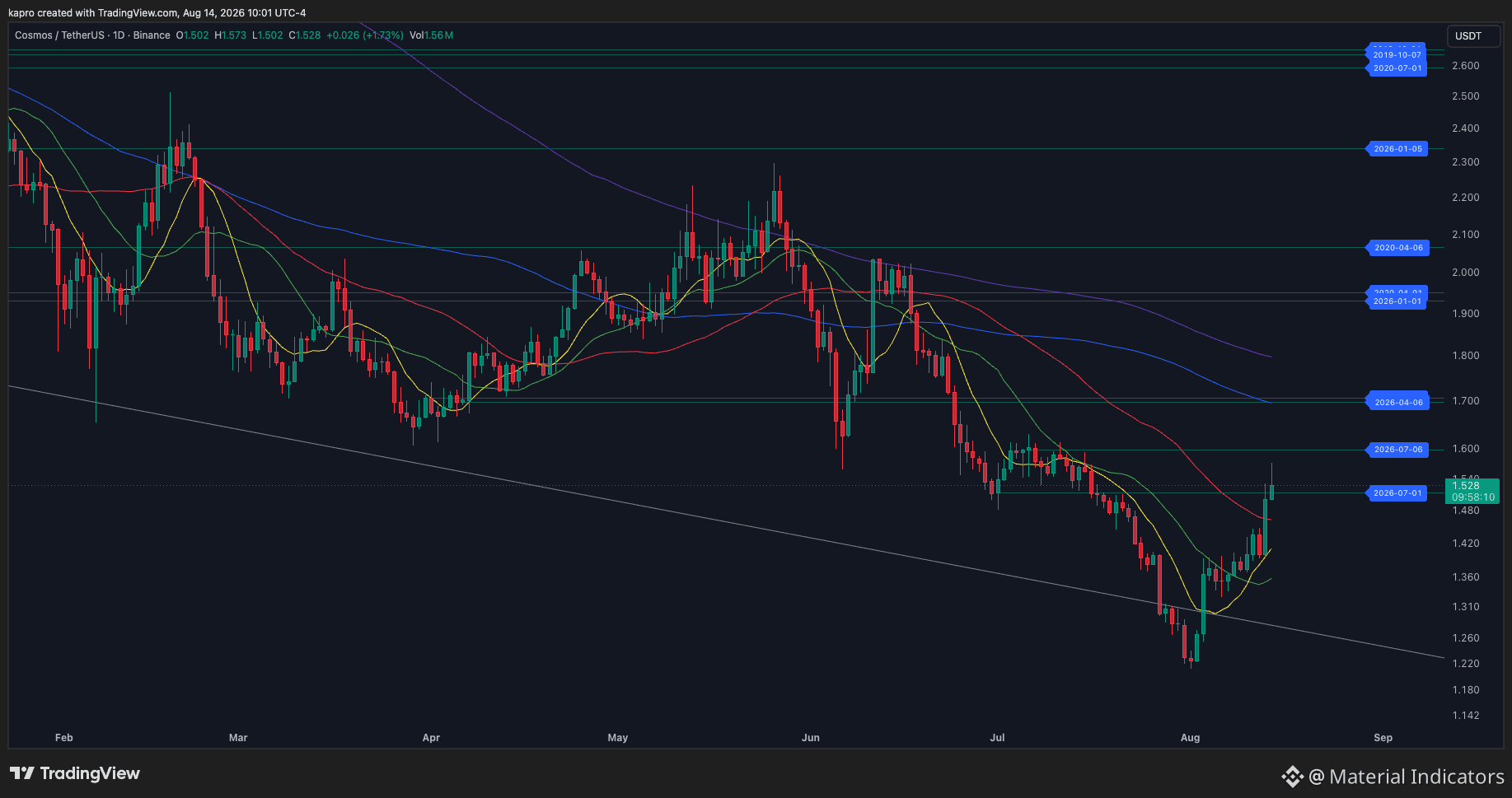1512x798 pixels.
Task: Click the open value O1.502
Action: (x=192, y=35)
